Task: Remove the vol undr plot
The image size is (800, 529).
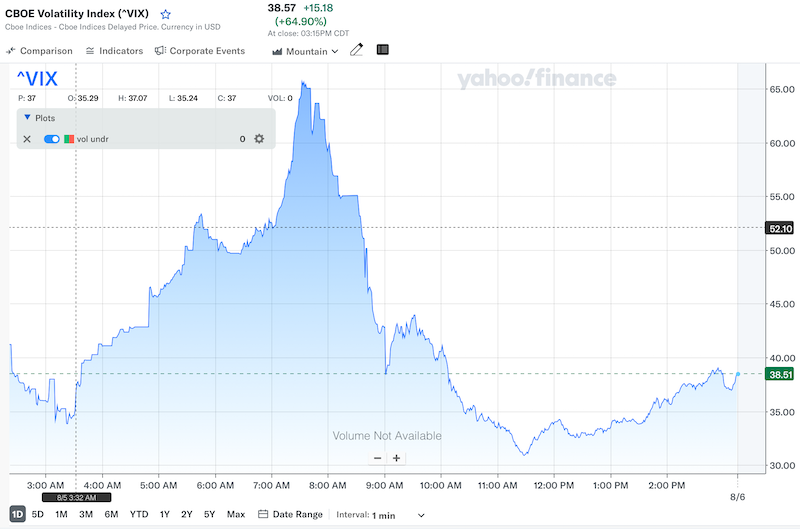Action: tap(27, 139)
